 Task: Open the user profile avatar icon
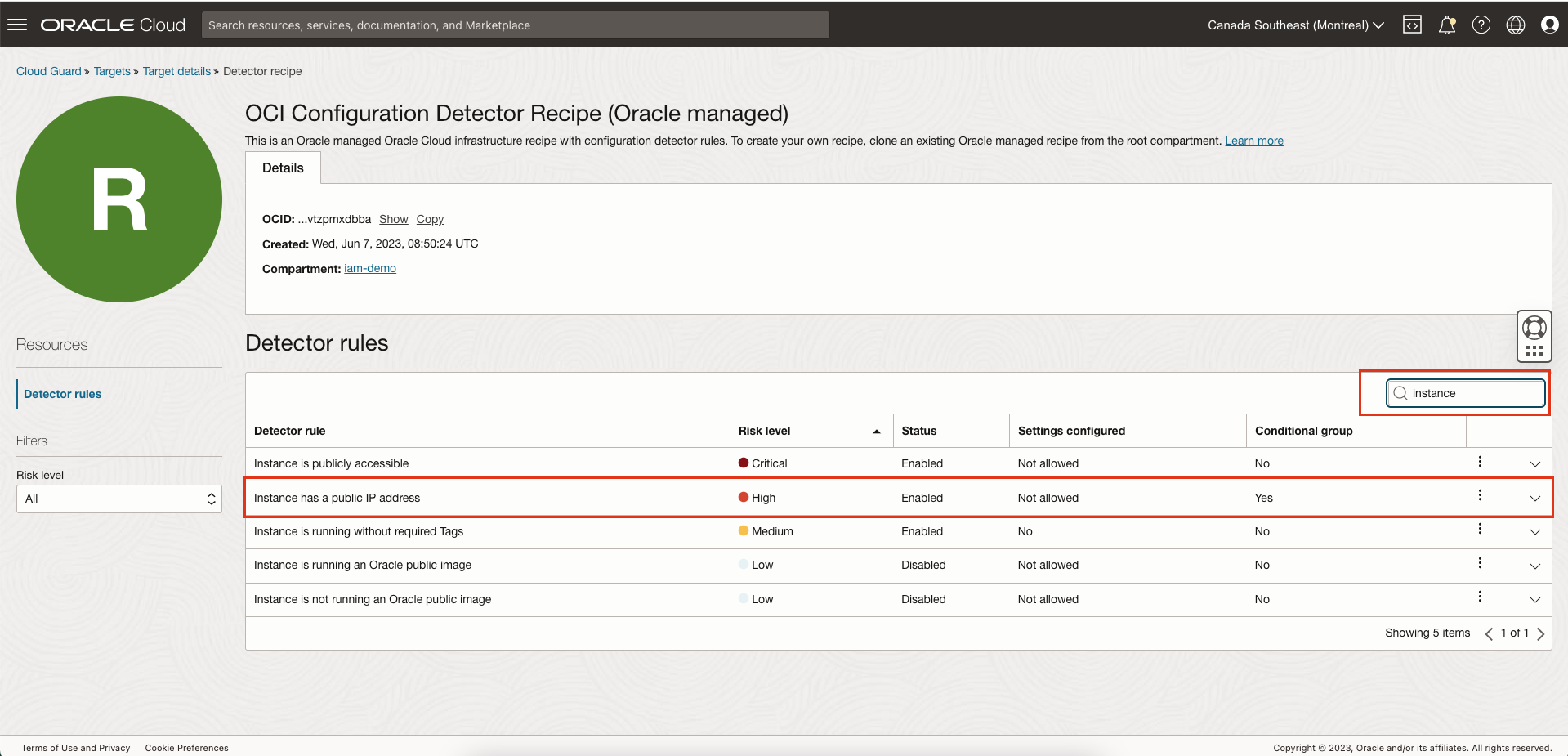tap(1550, 25)
